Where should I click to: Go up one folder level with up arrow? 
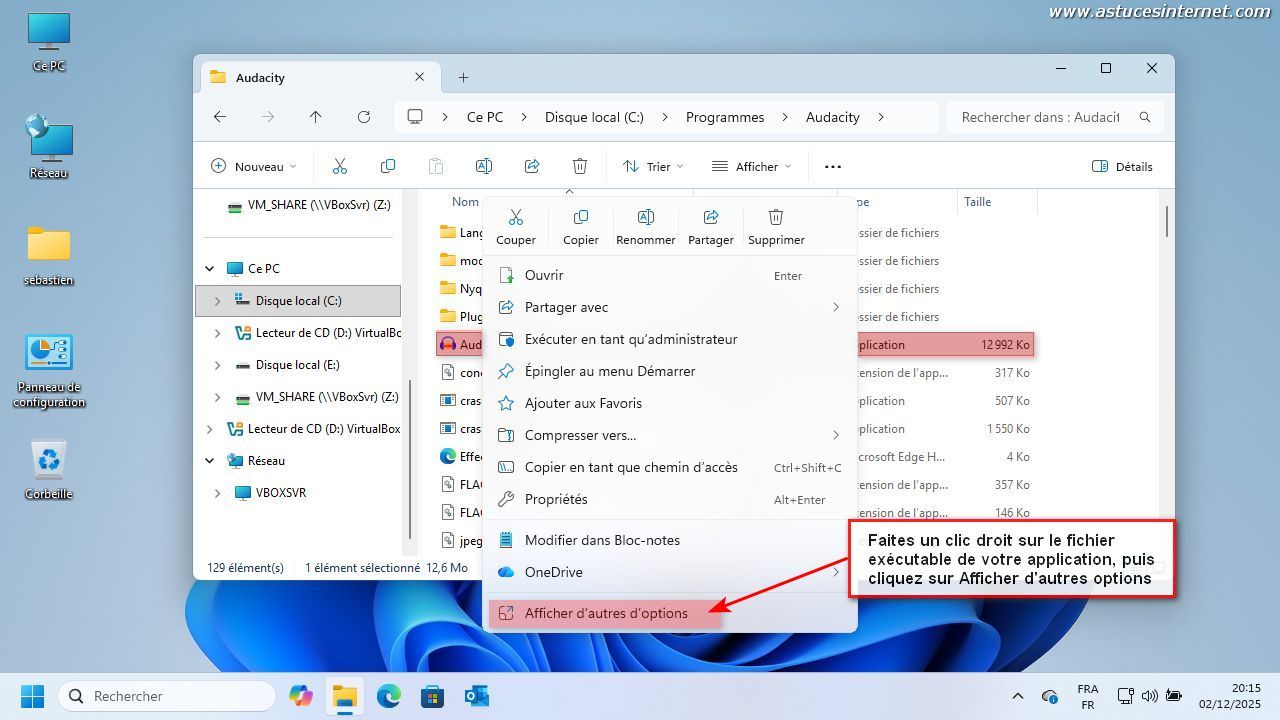[x=316, y=117]
